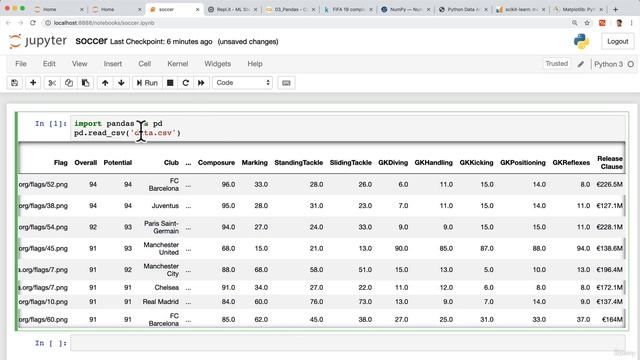Switch to the scikit-learn browser tab
Viewport: 640px width, 360px height.
(521, 9)
